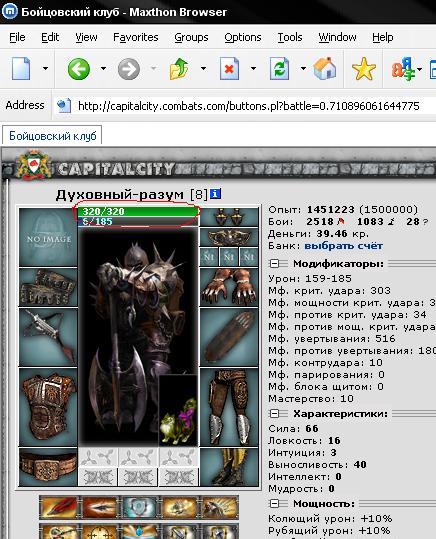436x539 pixels.
Task: Open the Favorites menu
Action: [135, 37]
